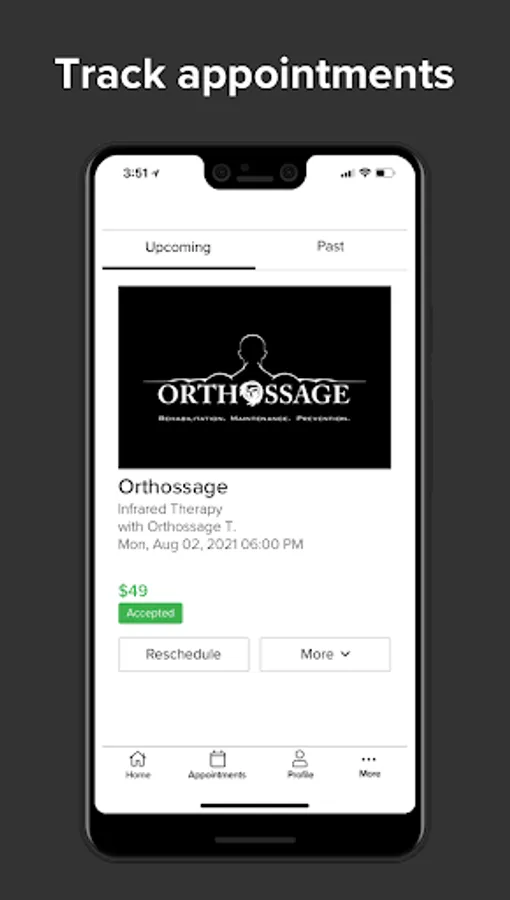
Task: Expand the More dropdown button
Action: pyautogui.click(x=325, y=654)
